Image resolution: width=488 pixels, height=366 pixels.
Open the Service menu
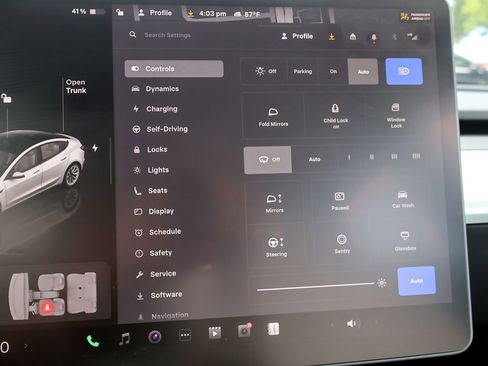point(156,274)
